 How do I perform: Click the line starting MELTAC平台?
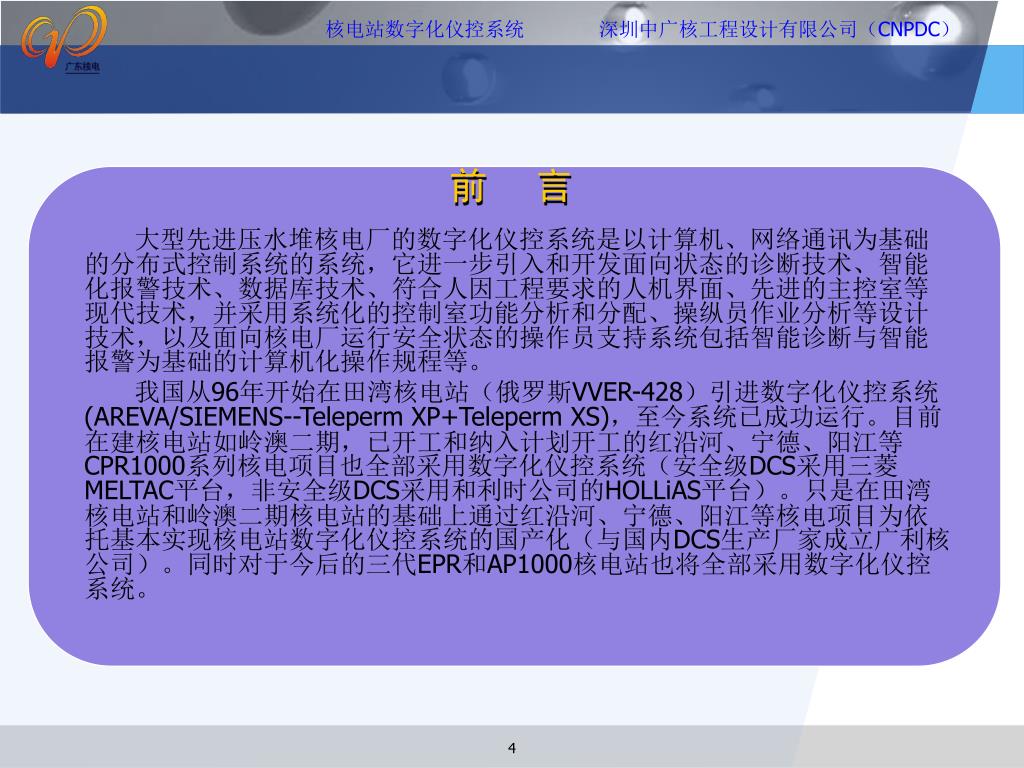508,490
